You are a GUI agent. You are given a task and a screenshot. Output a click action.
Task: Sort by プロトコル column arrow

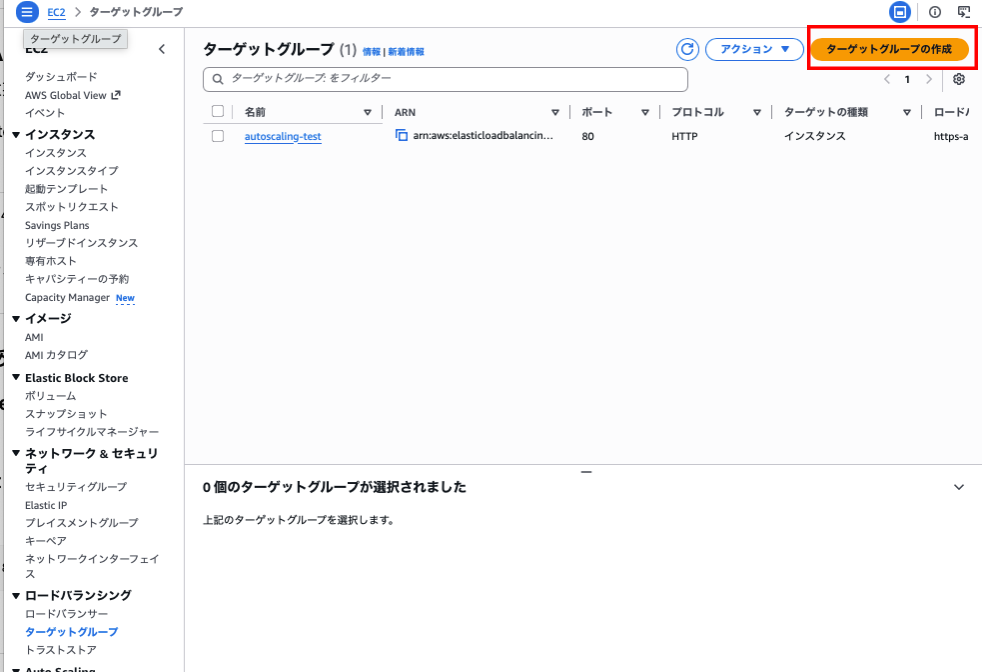[757, 112]
